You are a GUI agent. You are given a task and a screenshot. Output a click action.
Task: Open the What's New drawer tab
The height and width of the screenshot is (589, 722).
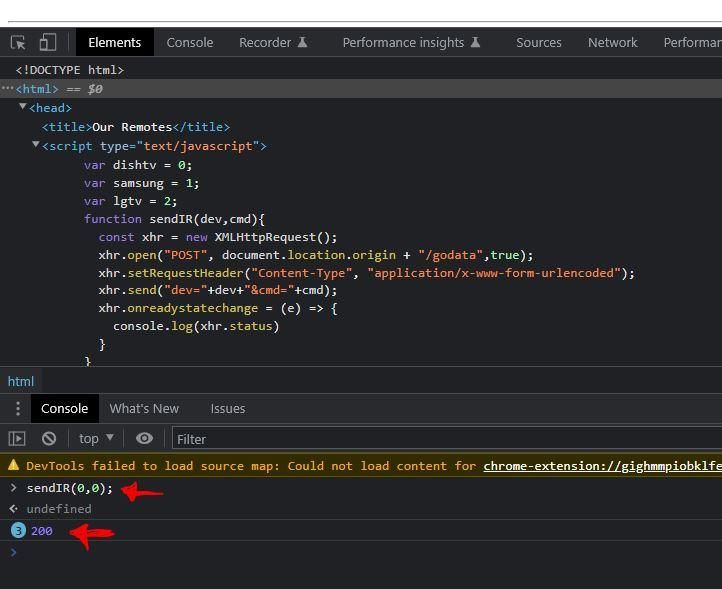pyautogui.click(x=144, y=408)
